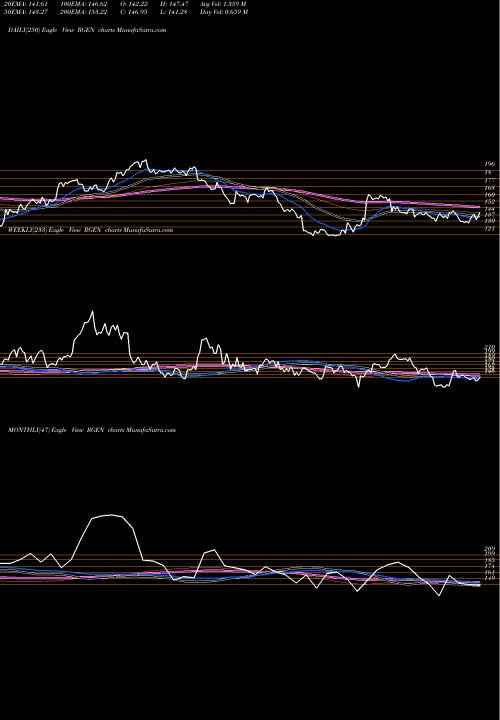500x720 pixels.
Task: Click the 161 price label on monthly axis
Action: pyautogui.click(x=489, y=573)
